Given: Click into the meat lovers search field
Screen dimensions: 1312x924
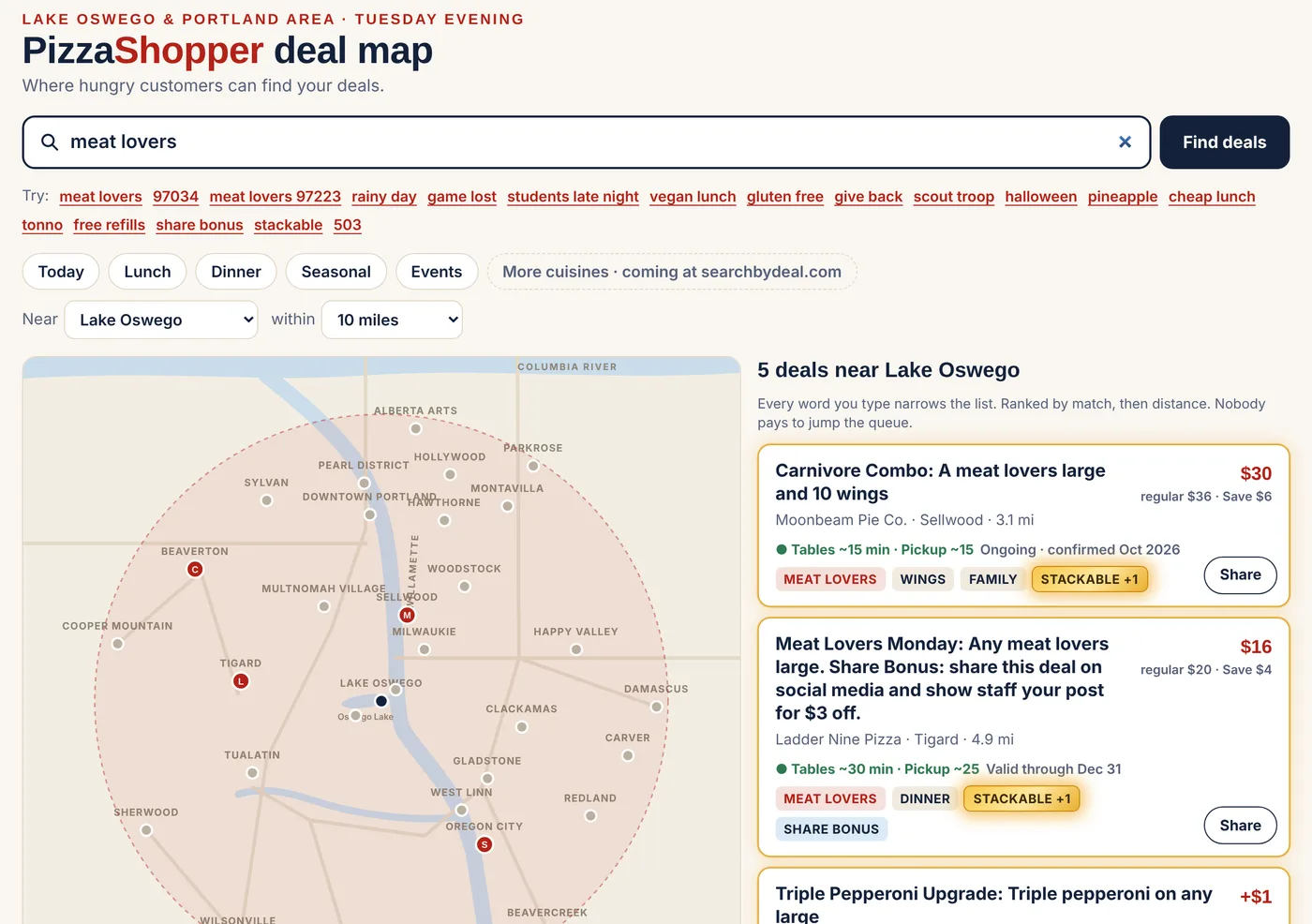Looking at the screenshot, I should point(587,142).
